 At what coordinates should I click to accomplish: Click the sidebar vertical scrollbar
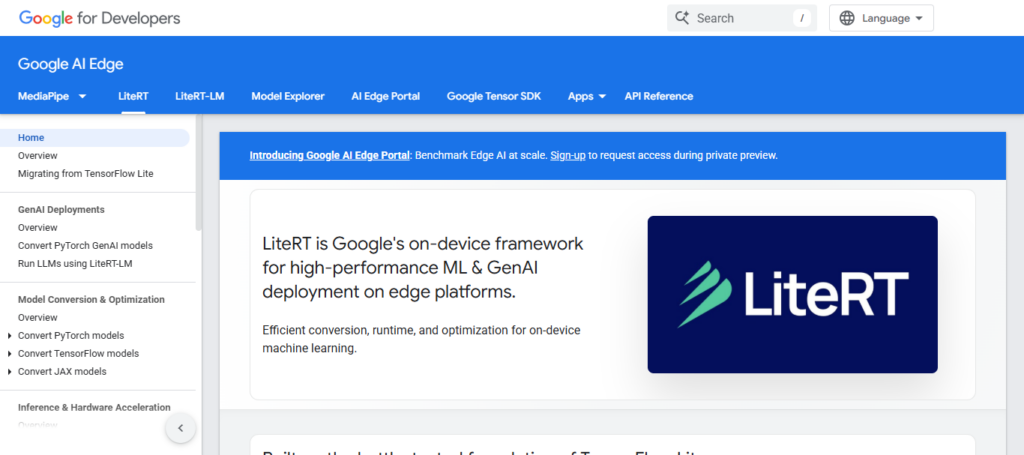pos(199,173)
